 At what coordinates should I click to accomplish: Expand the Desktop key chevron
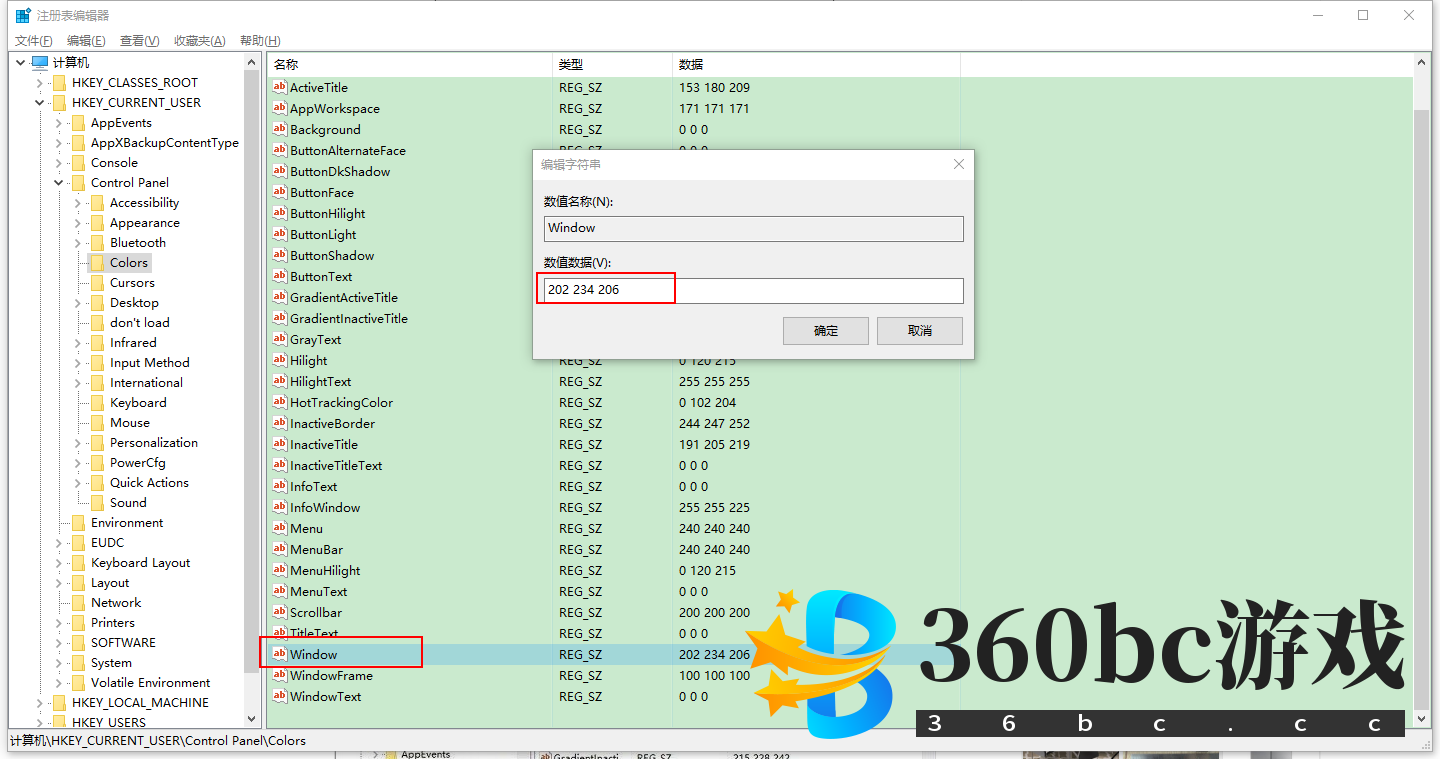point(78,303)
